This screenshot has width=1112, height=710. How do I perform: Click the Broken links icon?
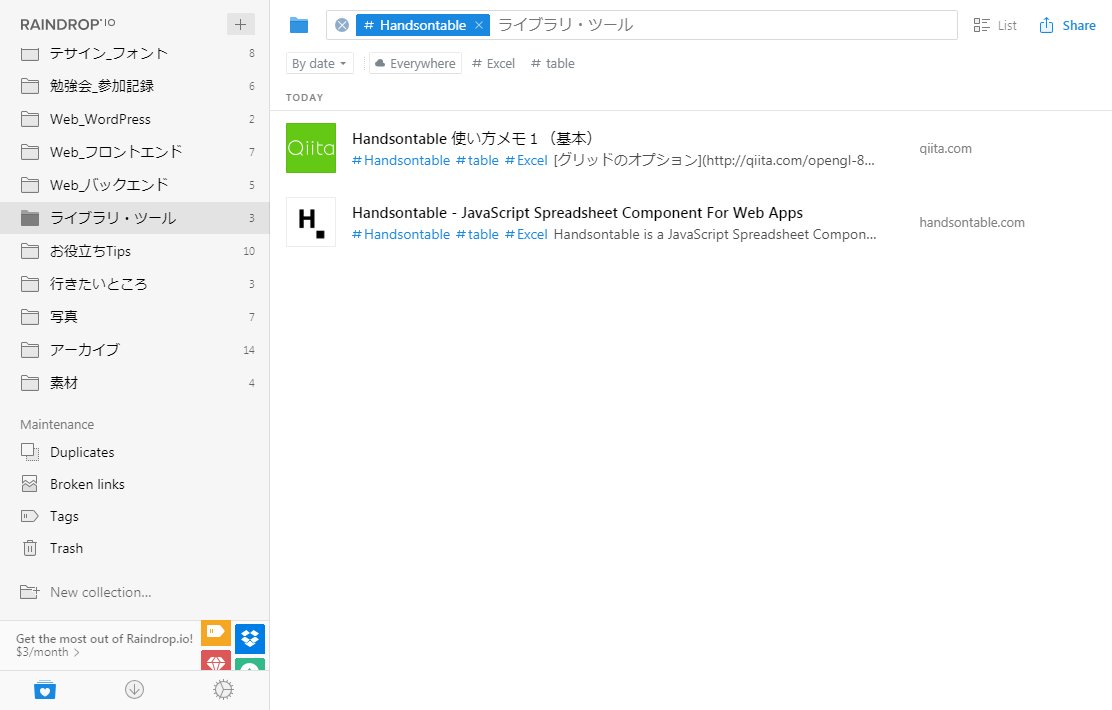pyautogui.click(x=30, y=484)
